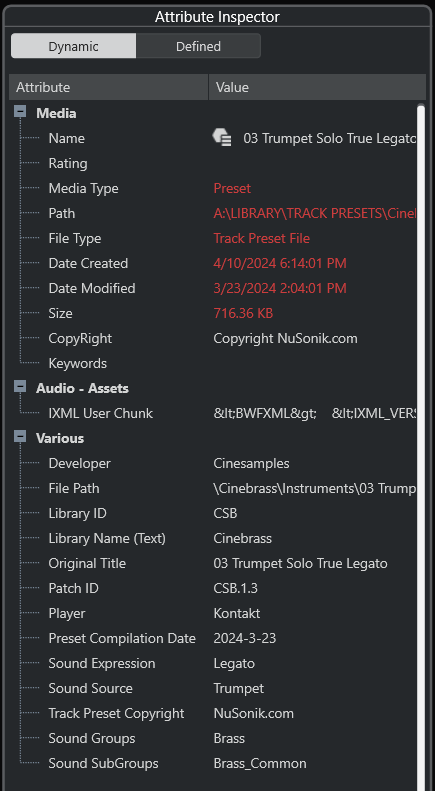The image size is (435, 791).
Task: Click the Attribute column header
Action: [x=108, y=87]
